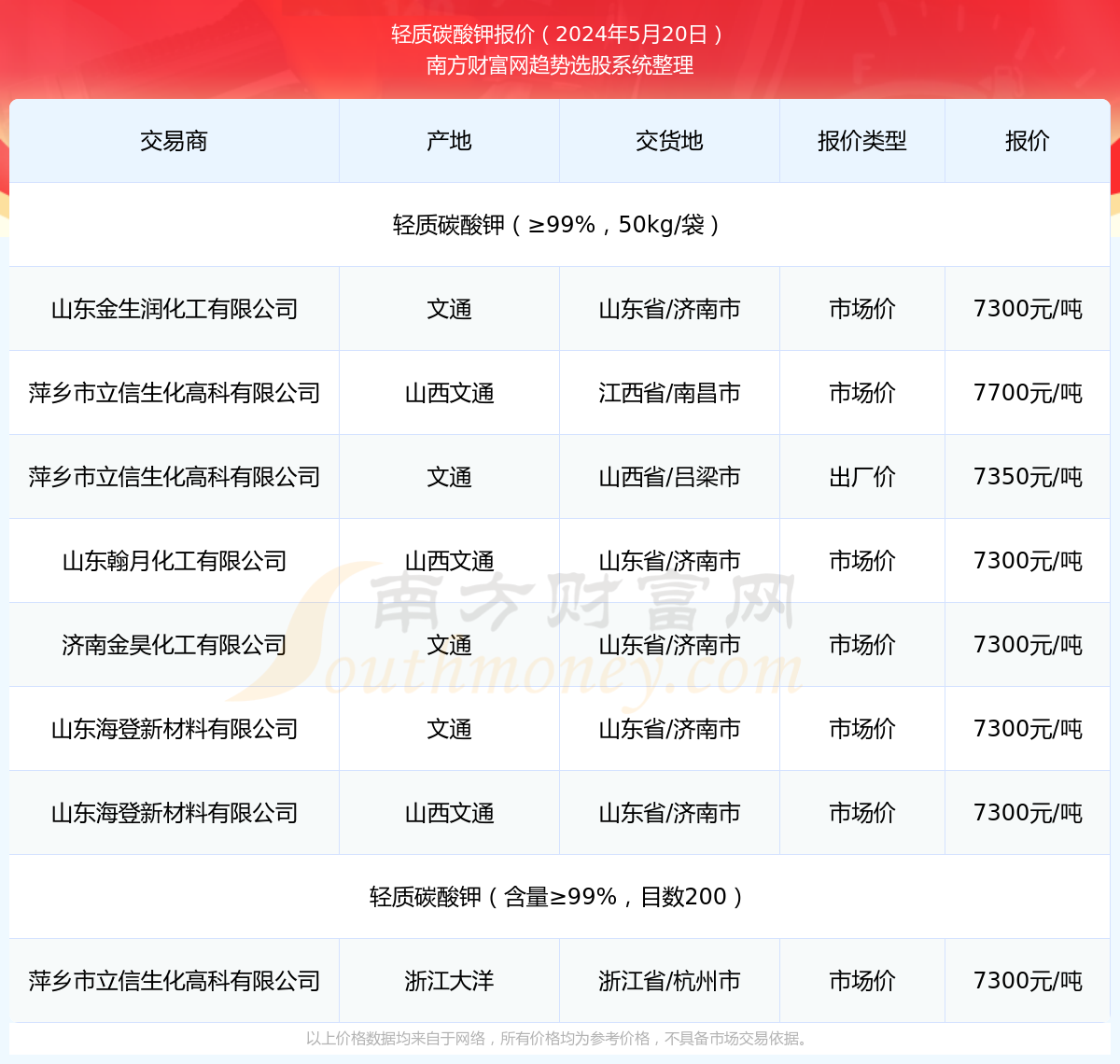Click section row 轻质碳酸钾（含量≥99%，目数200）
Image resolution: width=1120 pixels, height=1064 pixels.
tap(559, 897)
